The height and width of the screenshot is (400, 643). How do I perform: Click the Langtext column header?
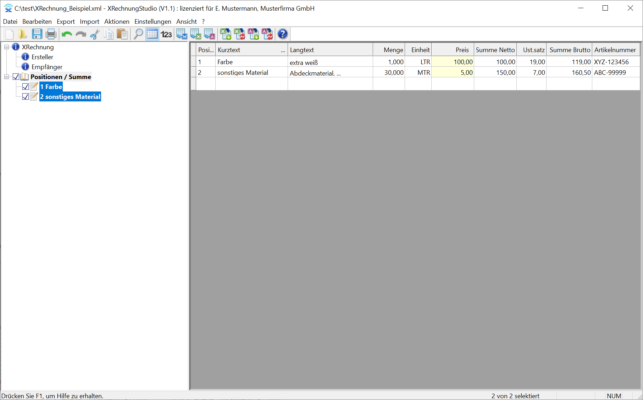tap(330, 50)
